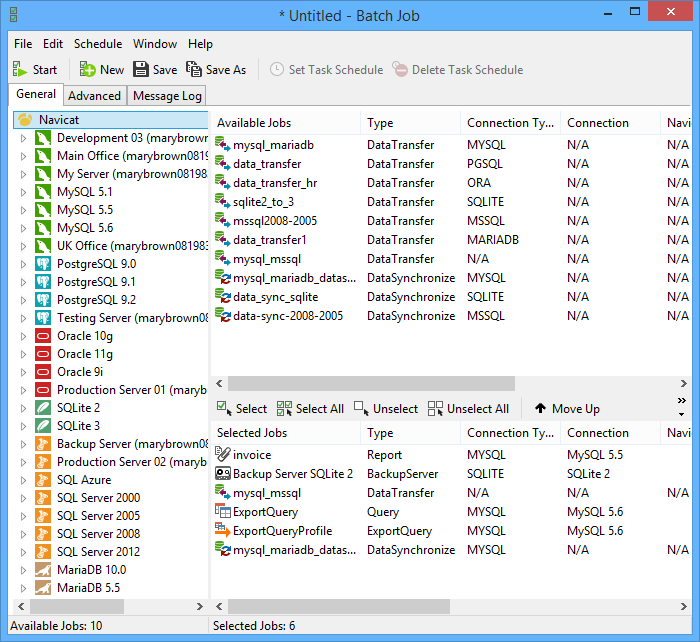Expand the Oracle 11g tree node

click(23, 354)
